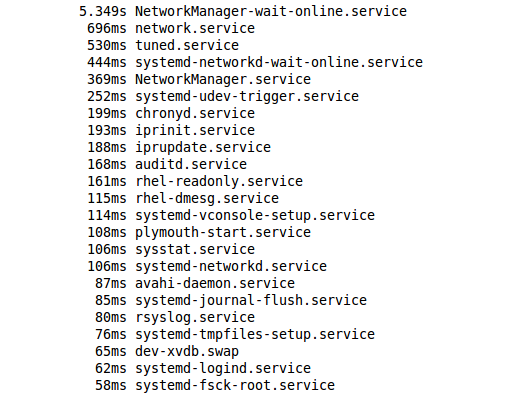Click on tuned.service text
The width and height of the screenshot is (509, 394).
click(x=187, y=45)
